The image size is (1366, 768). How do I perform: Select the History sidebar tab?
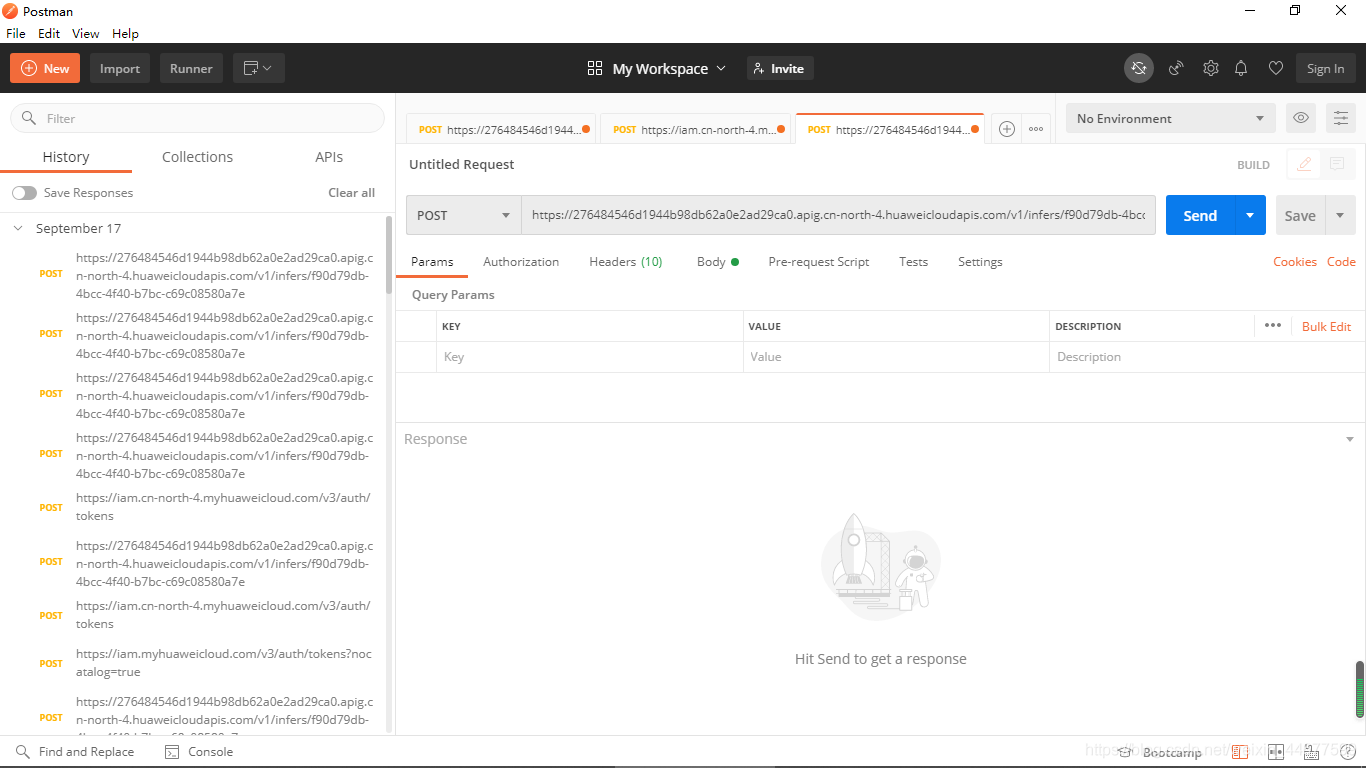tap(66, 157)
